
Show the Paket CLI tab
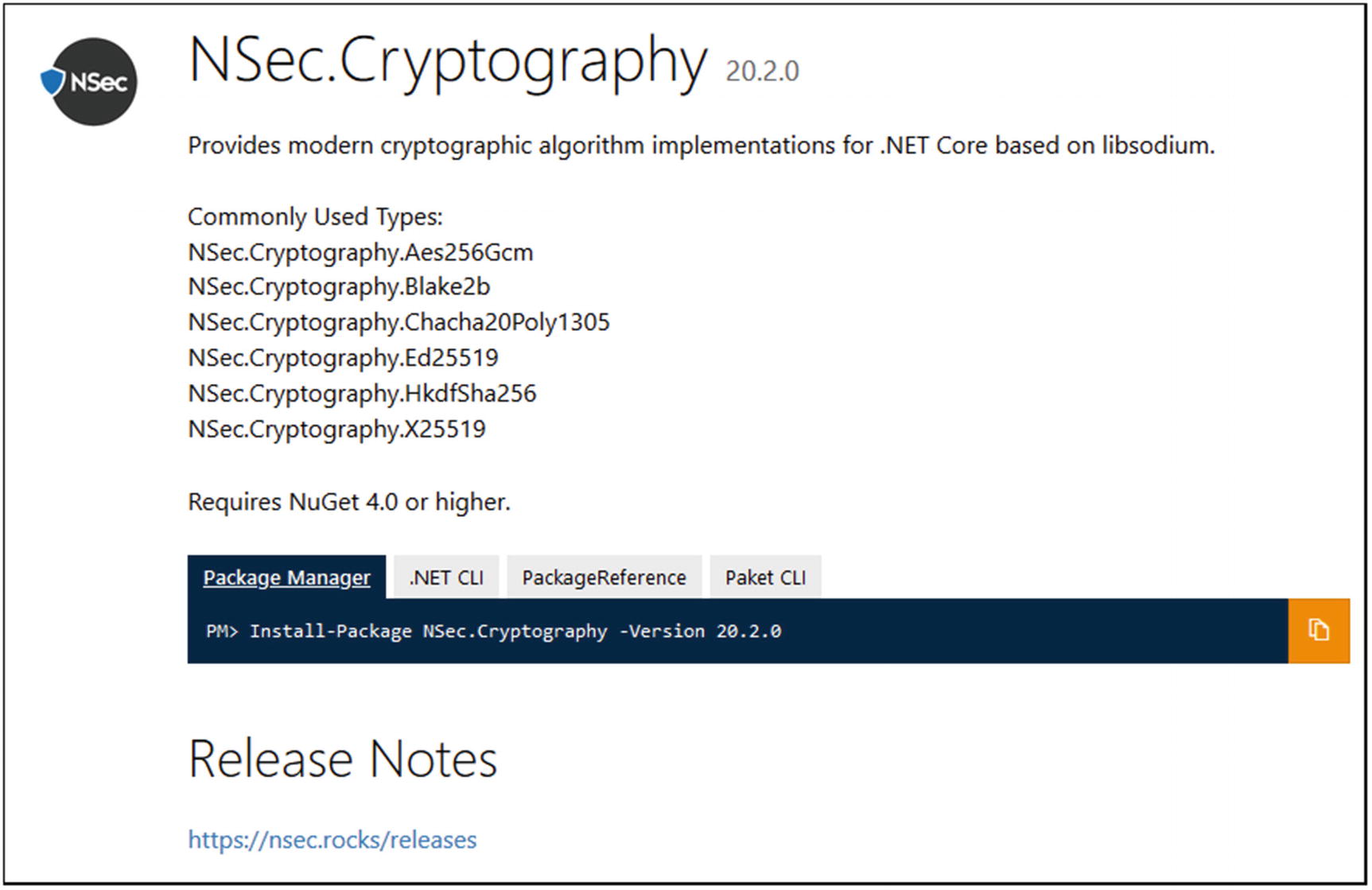coord(765,577)
